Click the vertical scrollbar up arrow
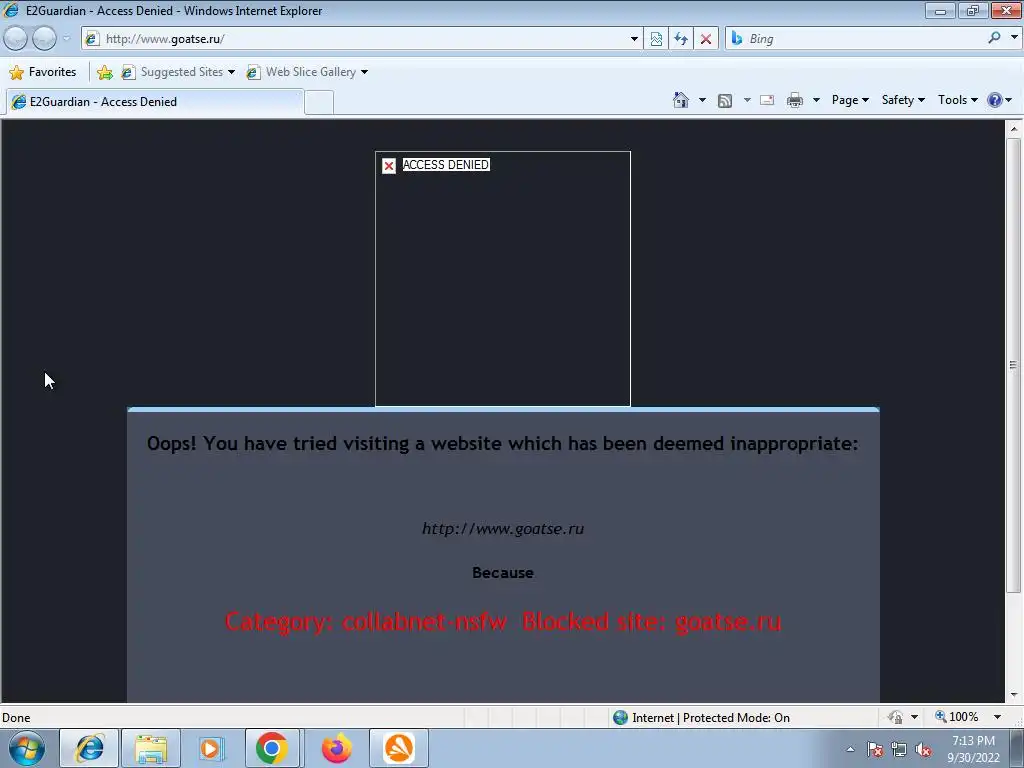 click(x=1014, y=129)
